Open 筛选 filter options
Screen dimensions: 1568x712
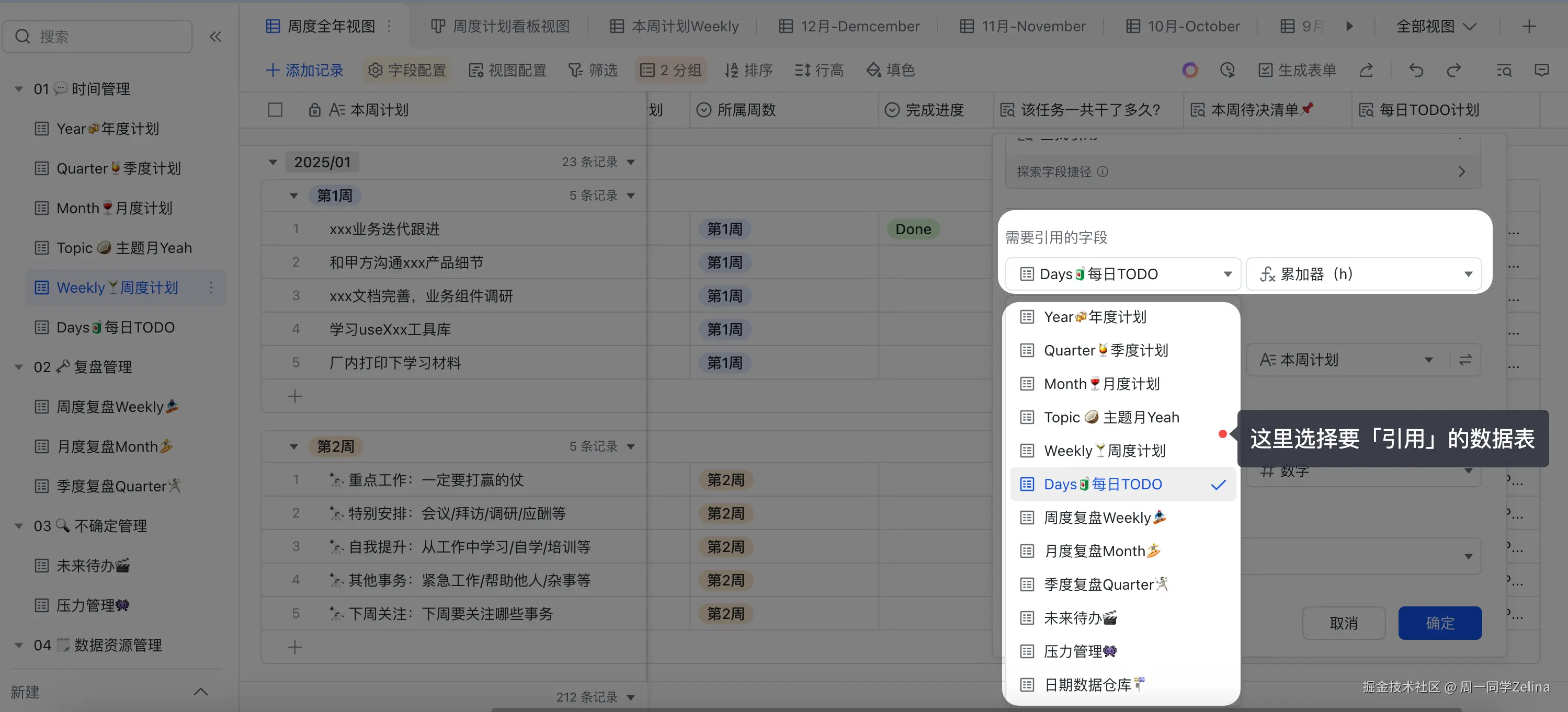tap(593, 70)
